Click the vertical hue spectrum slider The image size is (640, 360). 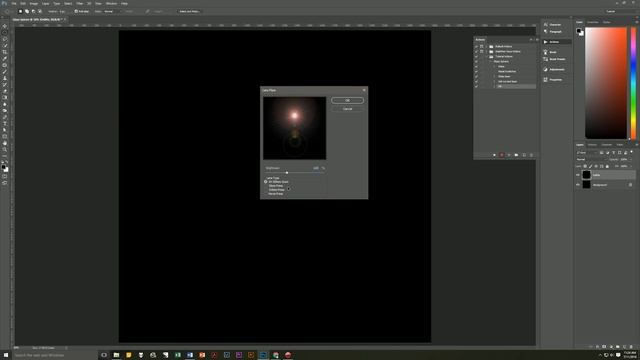tap(633, 83)
